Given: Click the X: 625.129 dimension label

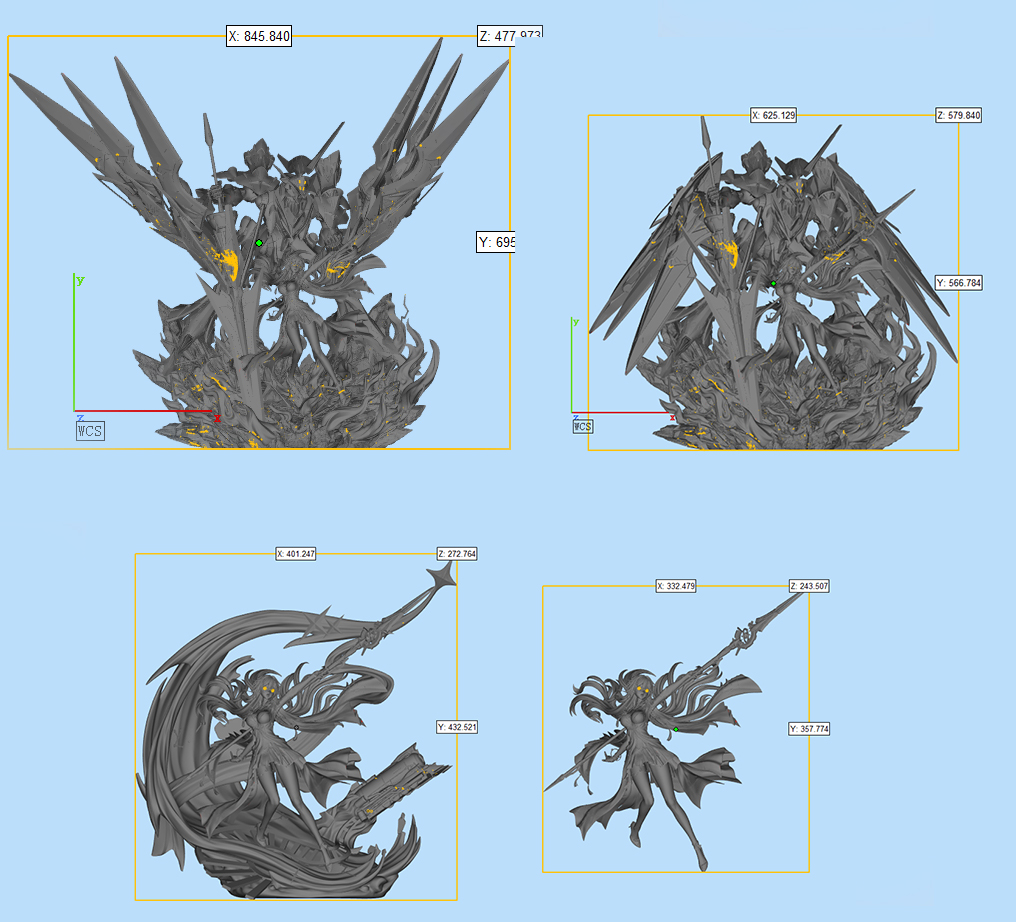Looking at the screenshot, I should coord(773,115).
